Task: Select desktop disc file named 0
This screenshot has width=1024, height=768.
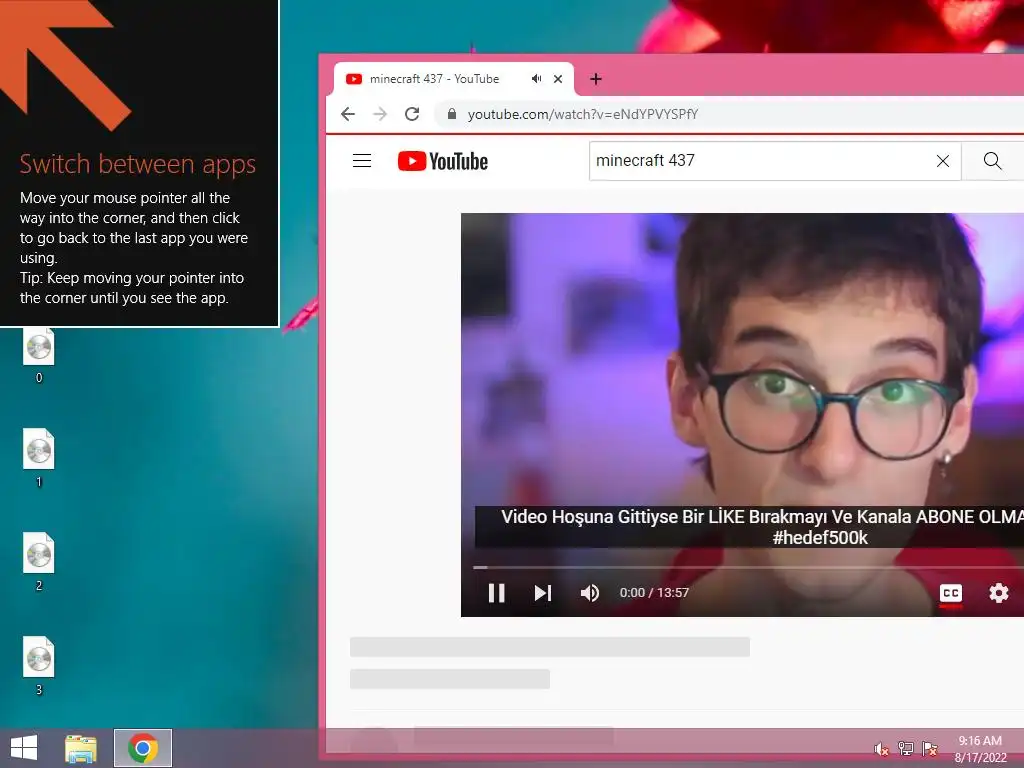Action: 39,356
